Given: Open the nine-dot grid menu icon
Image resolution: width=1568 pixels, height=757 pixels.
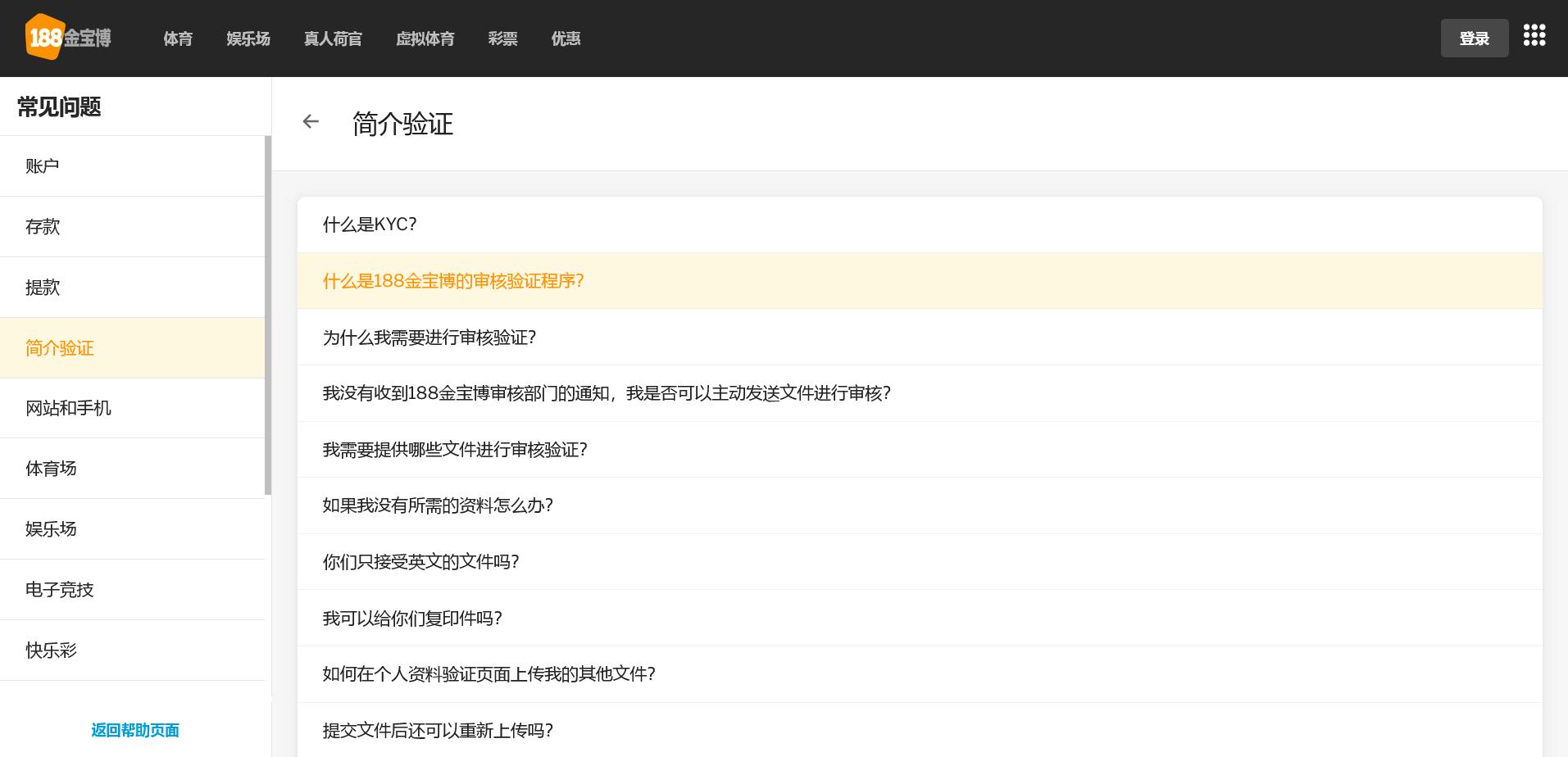Looking at the screenshot, I should (1534, 35).
